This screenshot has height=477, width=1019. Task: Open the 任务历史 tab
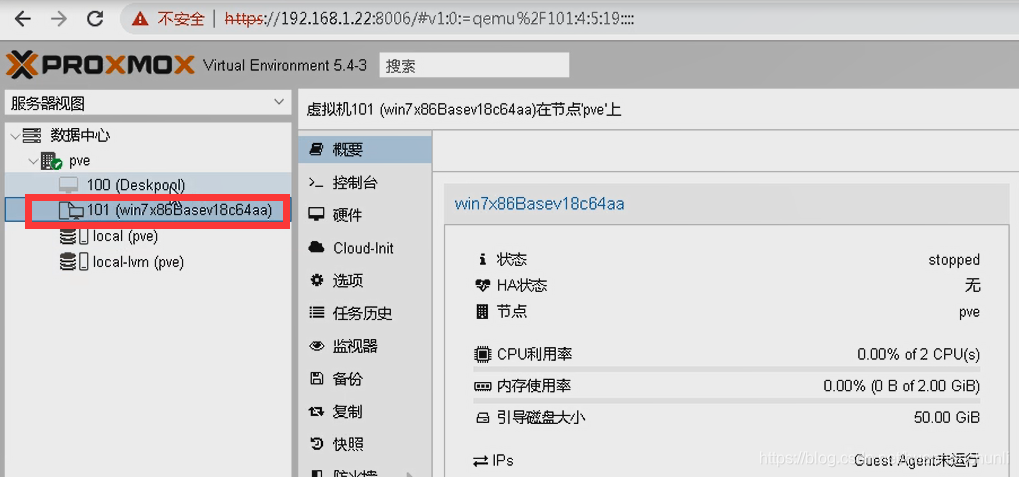pyautogui.click(x=365, y=313)
